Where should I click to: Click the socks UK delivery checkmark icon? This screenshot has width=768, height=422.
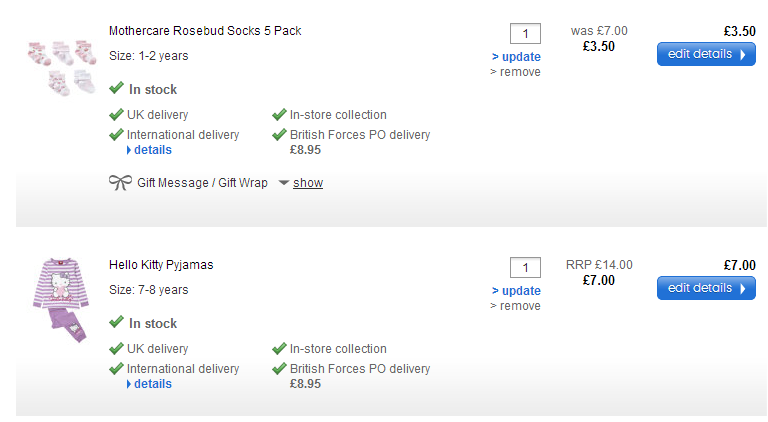tap(117, 115)
